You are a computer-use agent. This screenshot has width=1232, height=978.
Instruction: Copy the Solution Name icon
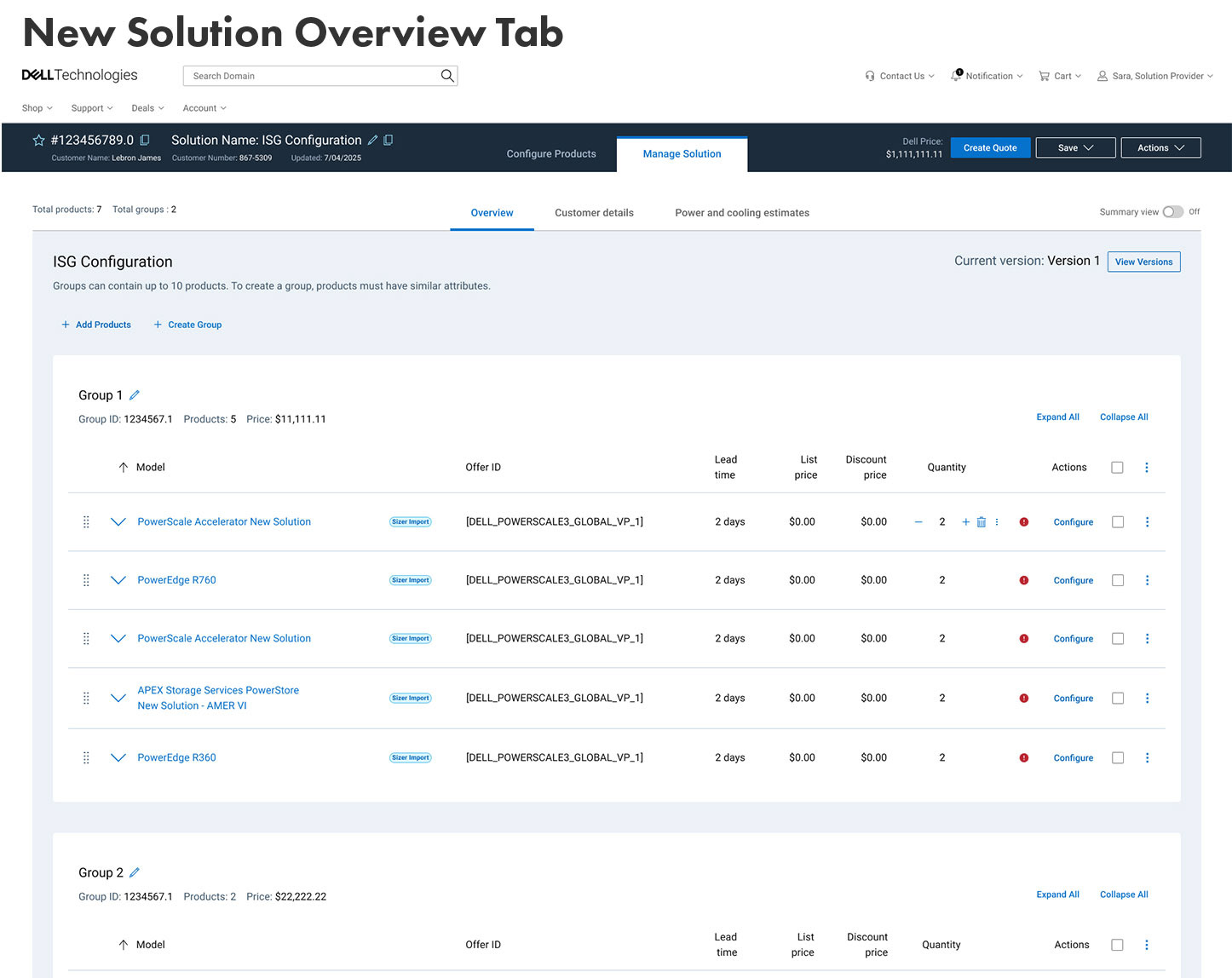(x=389, y=140)
